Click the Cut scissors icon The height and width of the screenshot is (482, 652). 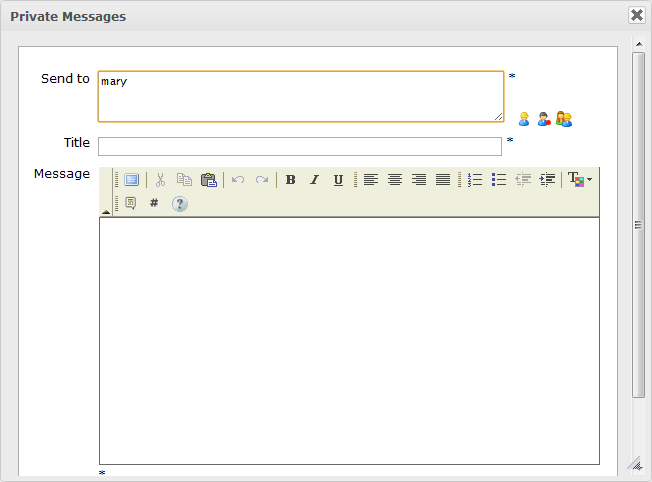coord(159,180)
